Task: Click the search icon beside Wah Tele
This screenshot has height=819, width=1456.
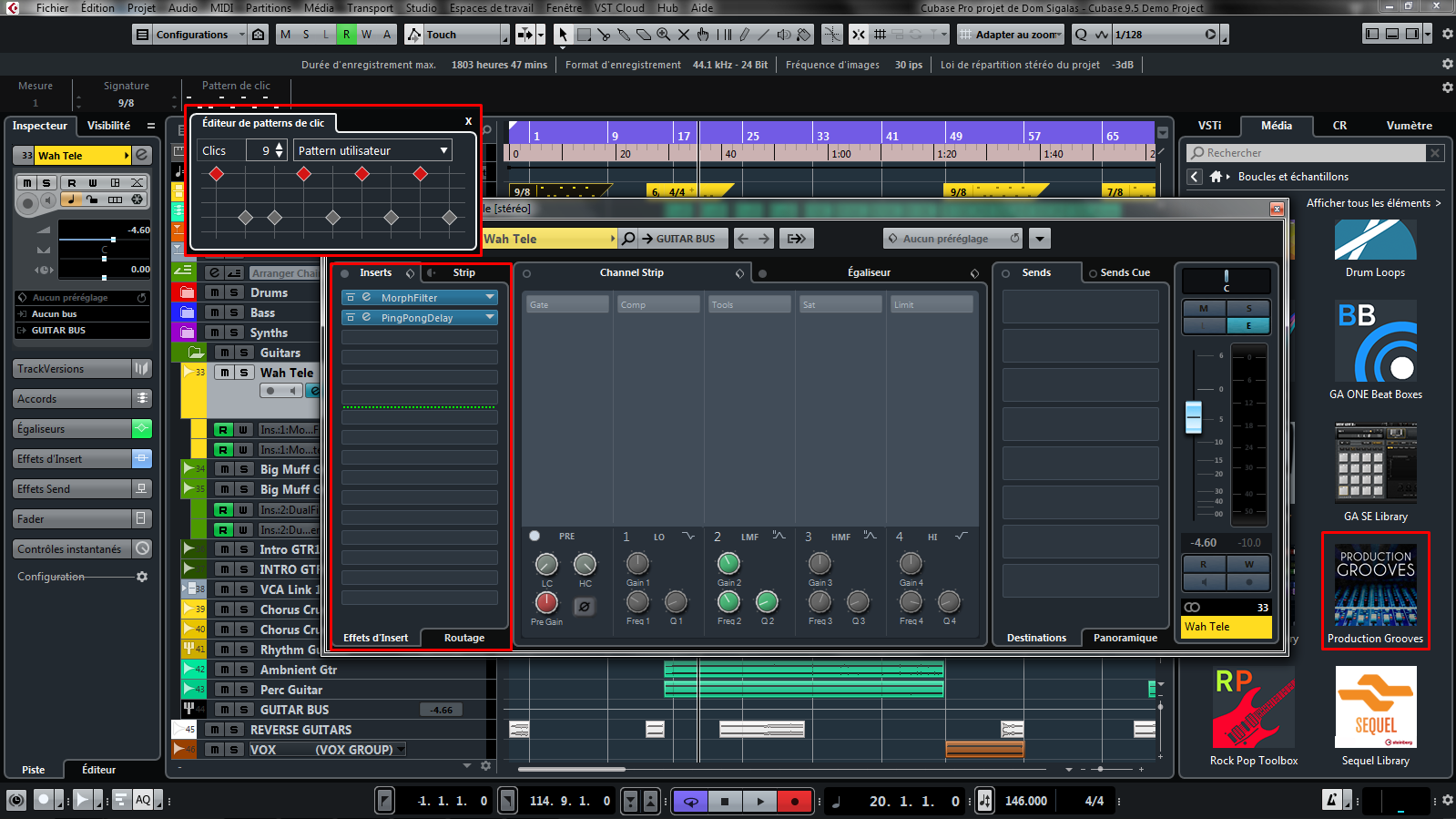Action: click(x=628, y=239)
